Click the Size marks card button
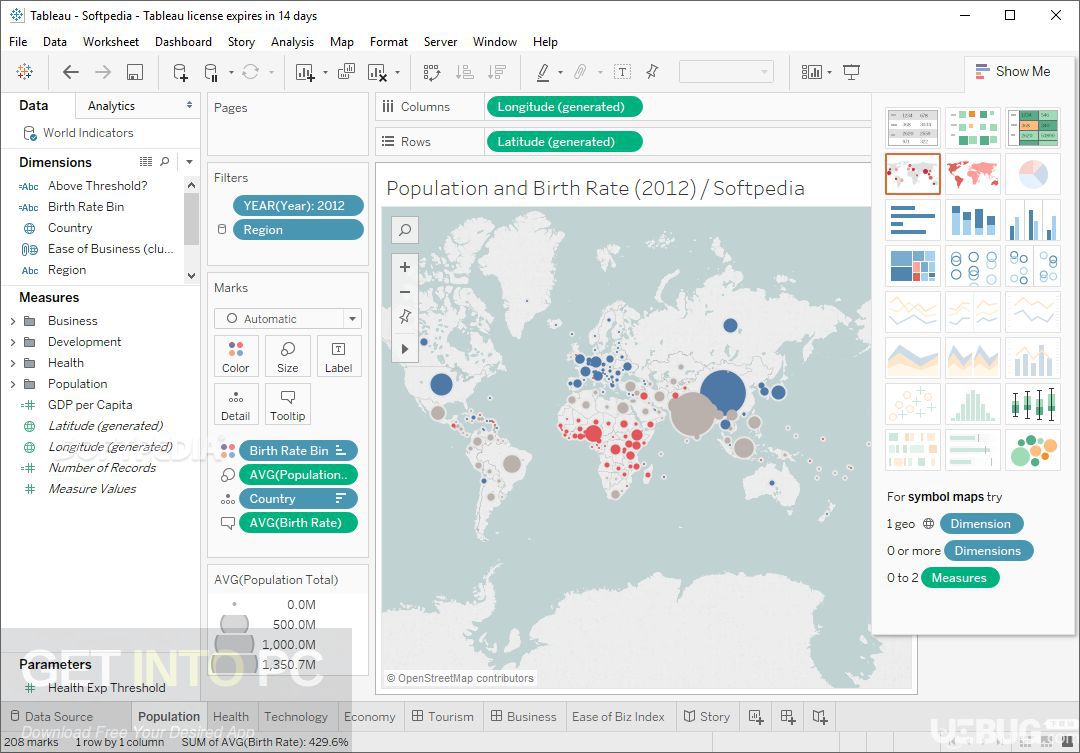Screen dimensions: 1080x753 click(x=287, y=356)
